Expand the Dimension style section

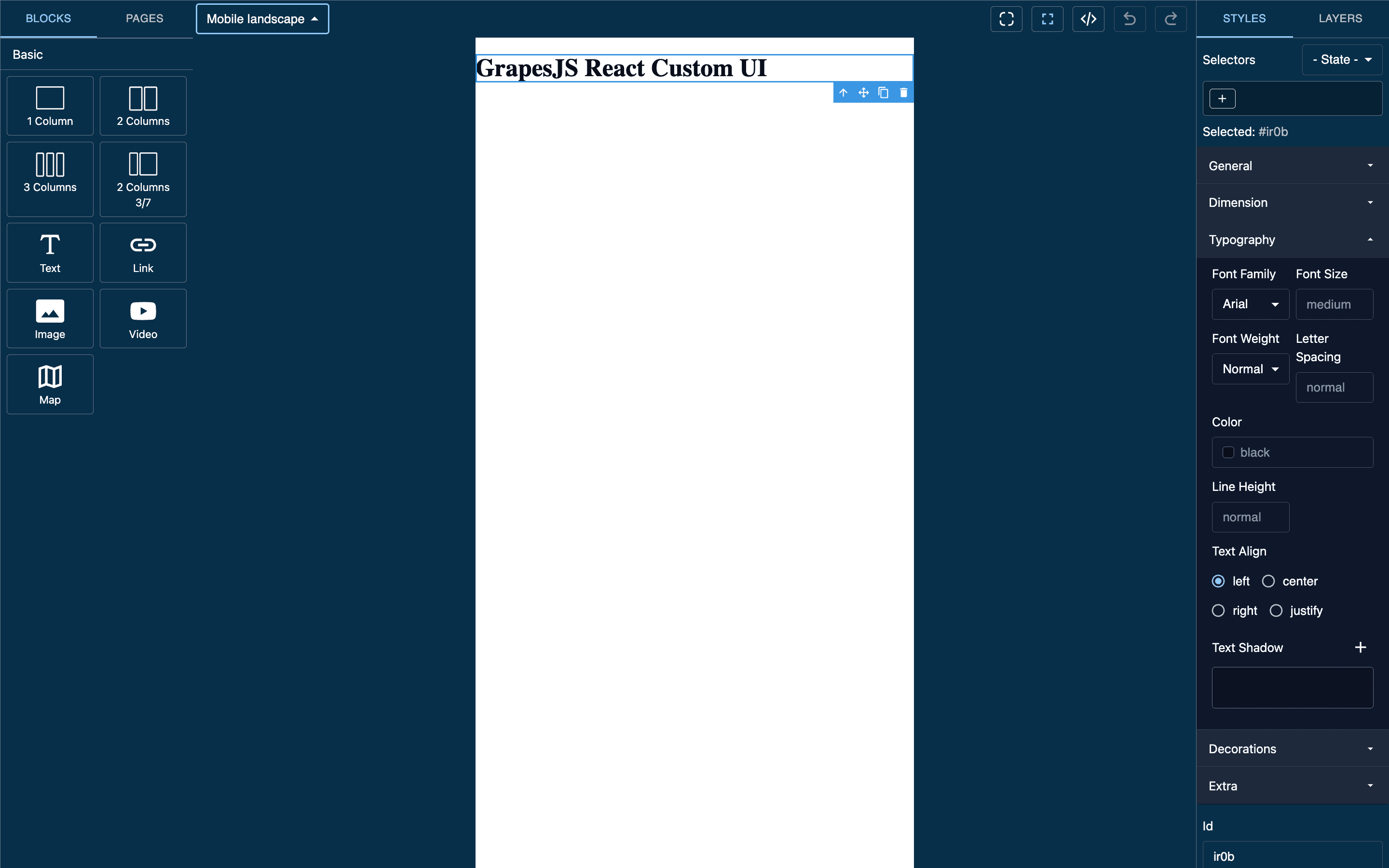coord(1292,203)
